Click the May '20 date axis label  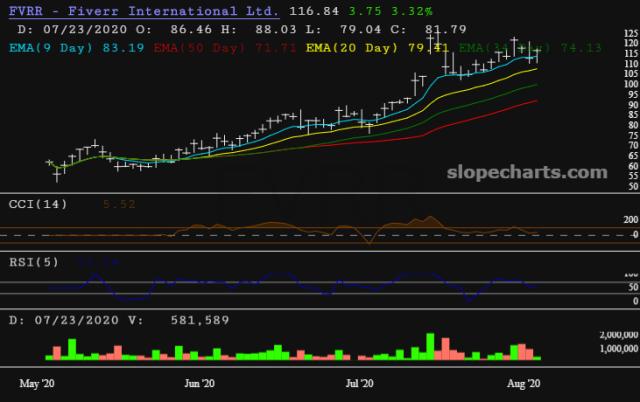click(36, 383)
